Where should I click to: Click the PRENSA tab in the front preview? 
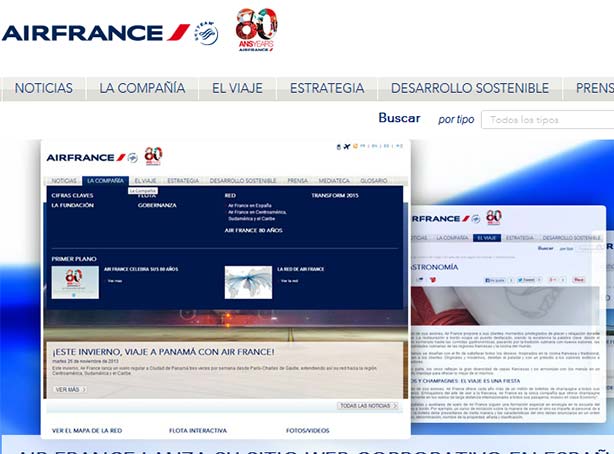[x=298, y=181]
